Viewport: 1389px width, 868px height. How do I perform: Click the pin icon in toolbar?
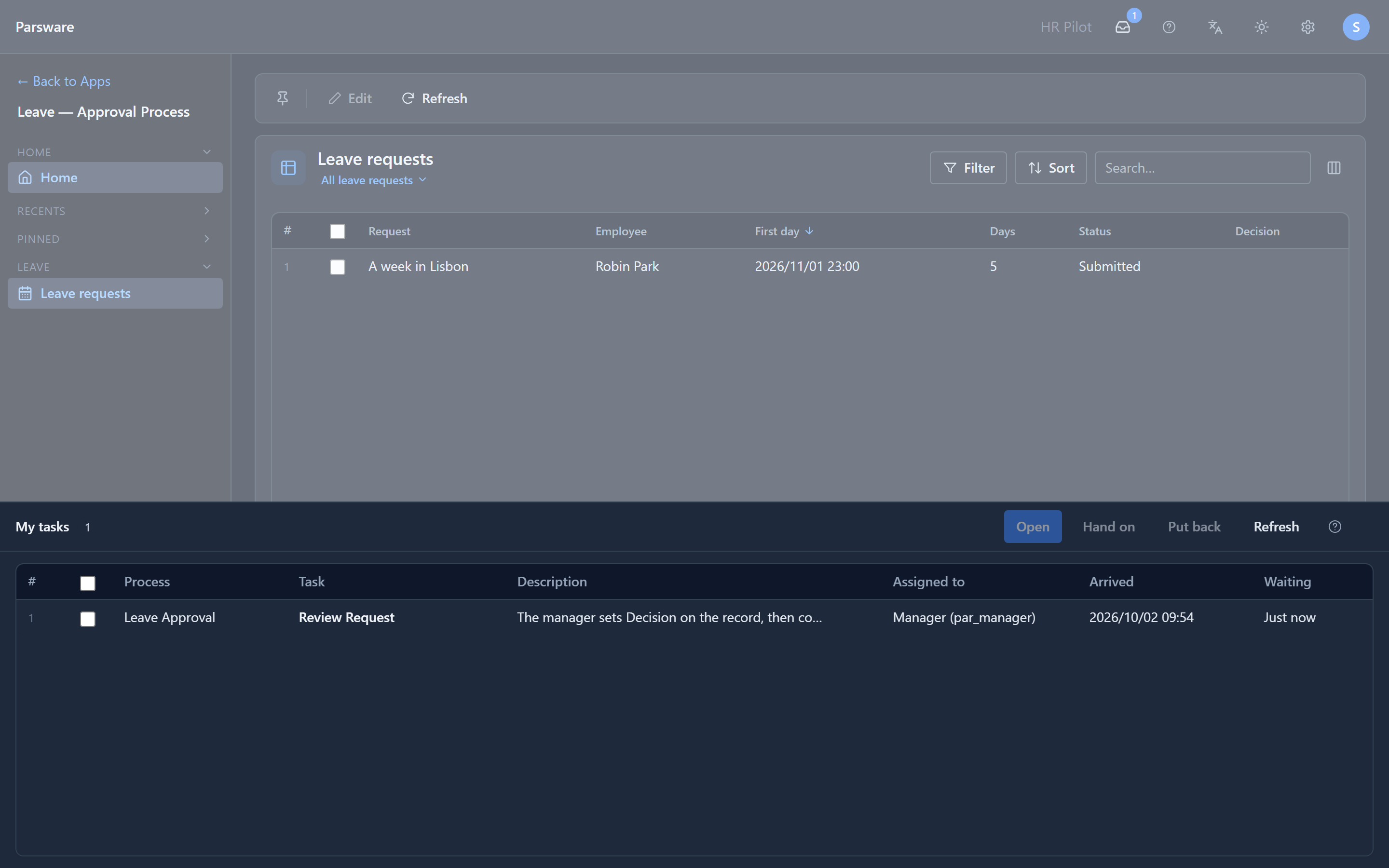click(x=283, y=98)
